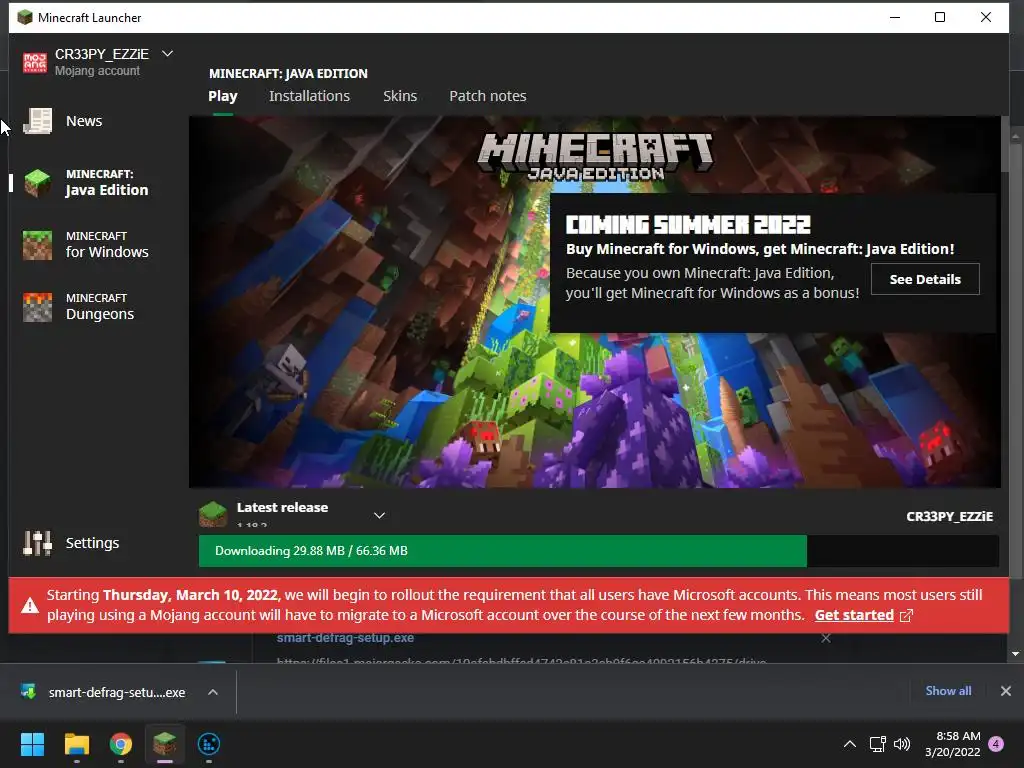Screen dimensions: 1024x768
Task: Open options chevron for smart-defrag-setup download
Action: tap(213, 692)
